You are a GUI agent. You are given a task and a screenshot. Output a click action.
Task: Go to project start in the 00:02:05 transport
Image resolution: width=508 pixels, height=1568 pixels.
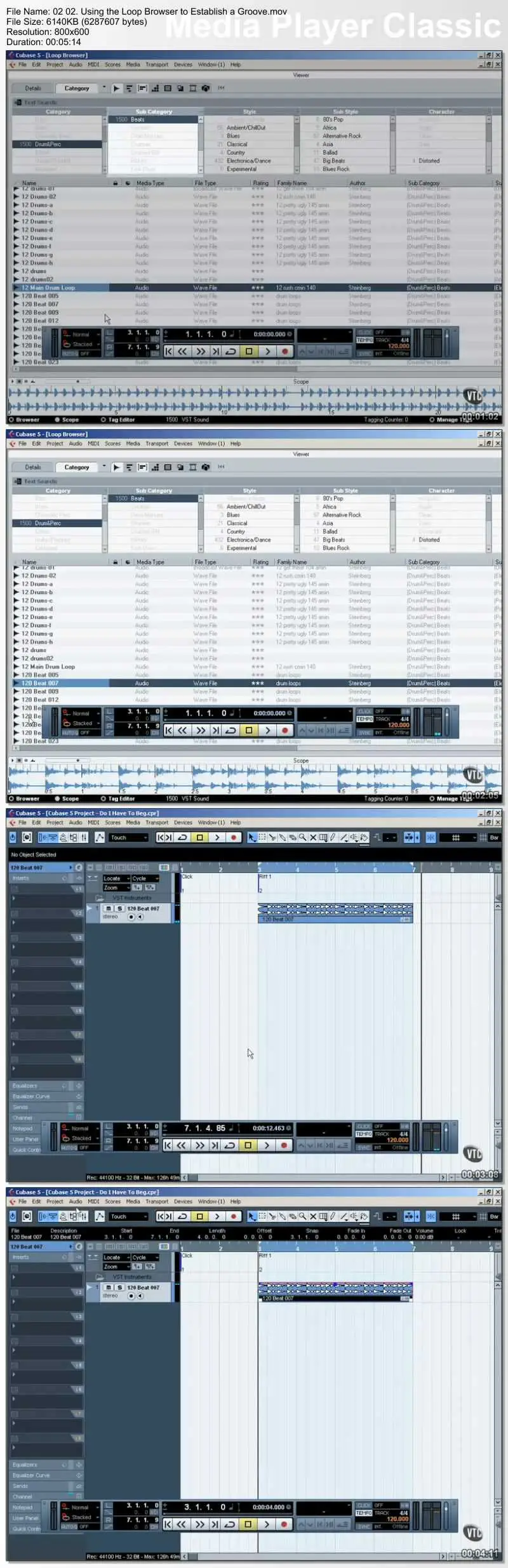[169, 730]
